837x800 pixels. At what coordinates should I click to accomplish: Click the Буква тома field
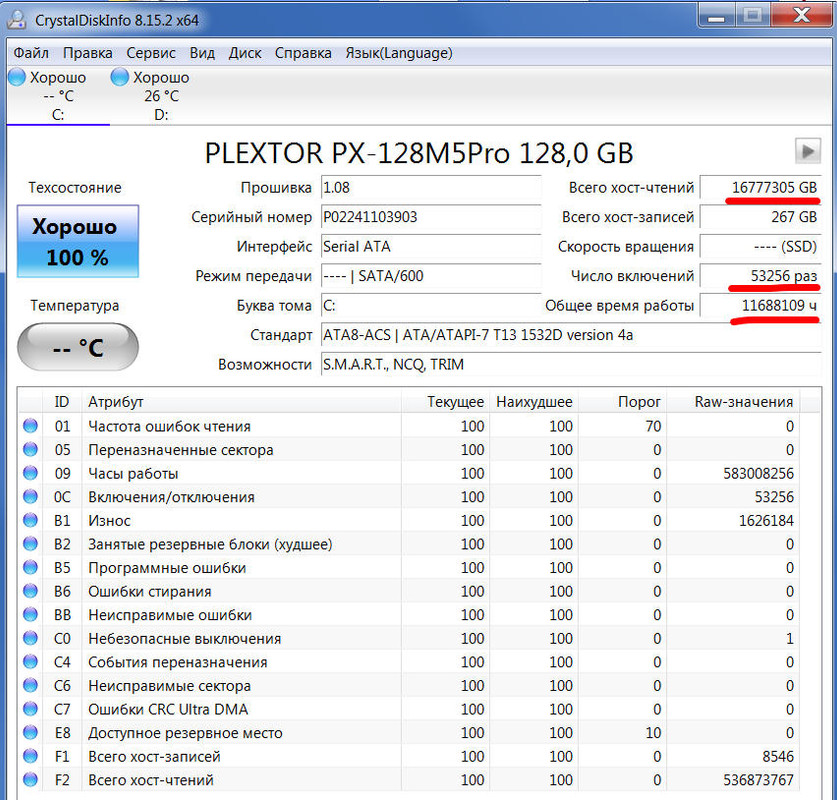(x=431, y=306)
